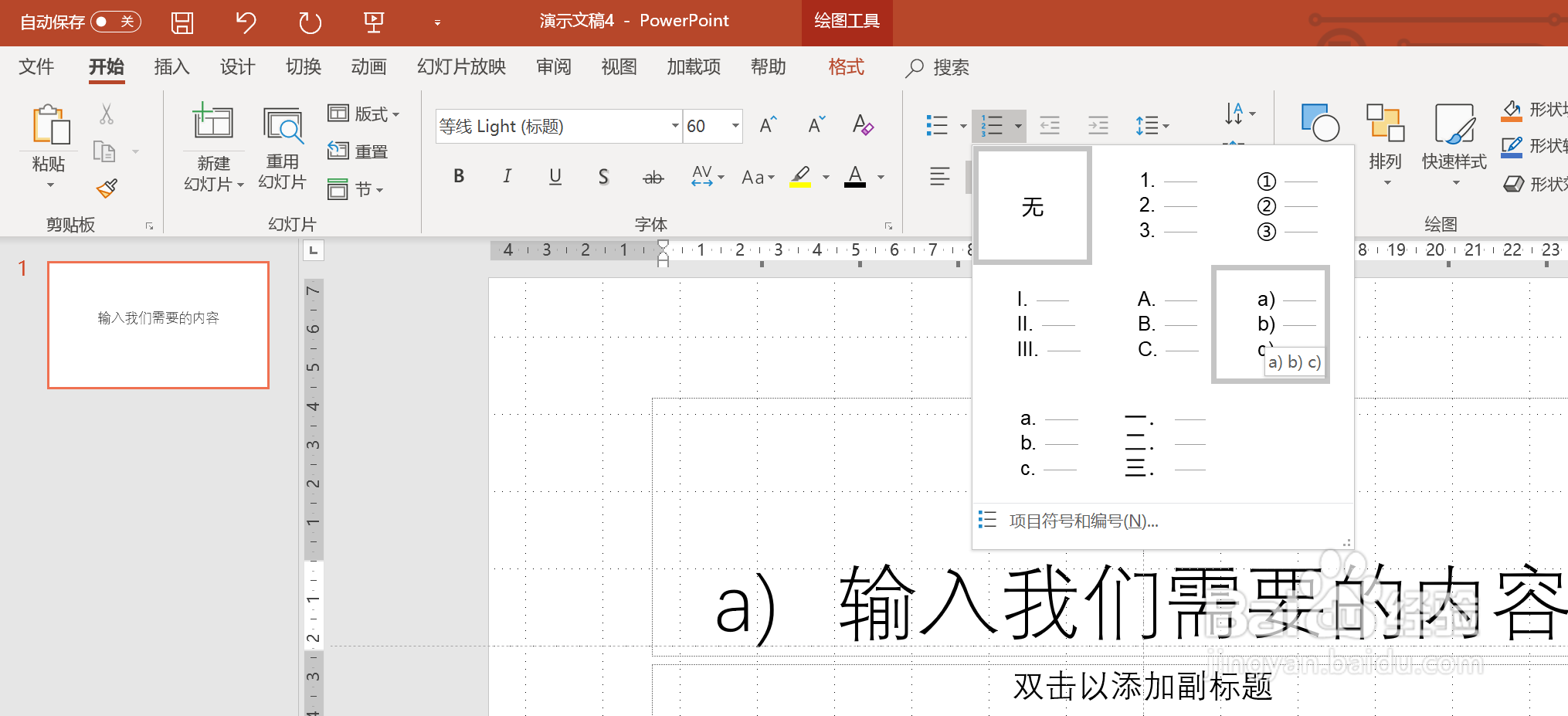Open the font size dropdown
The height and width of the screenshot is (716, 1568).
point(733,126)
